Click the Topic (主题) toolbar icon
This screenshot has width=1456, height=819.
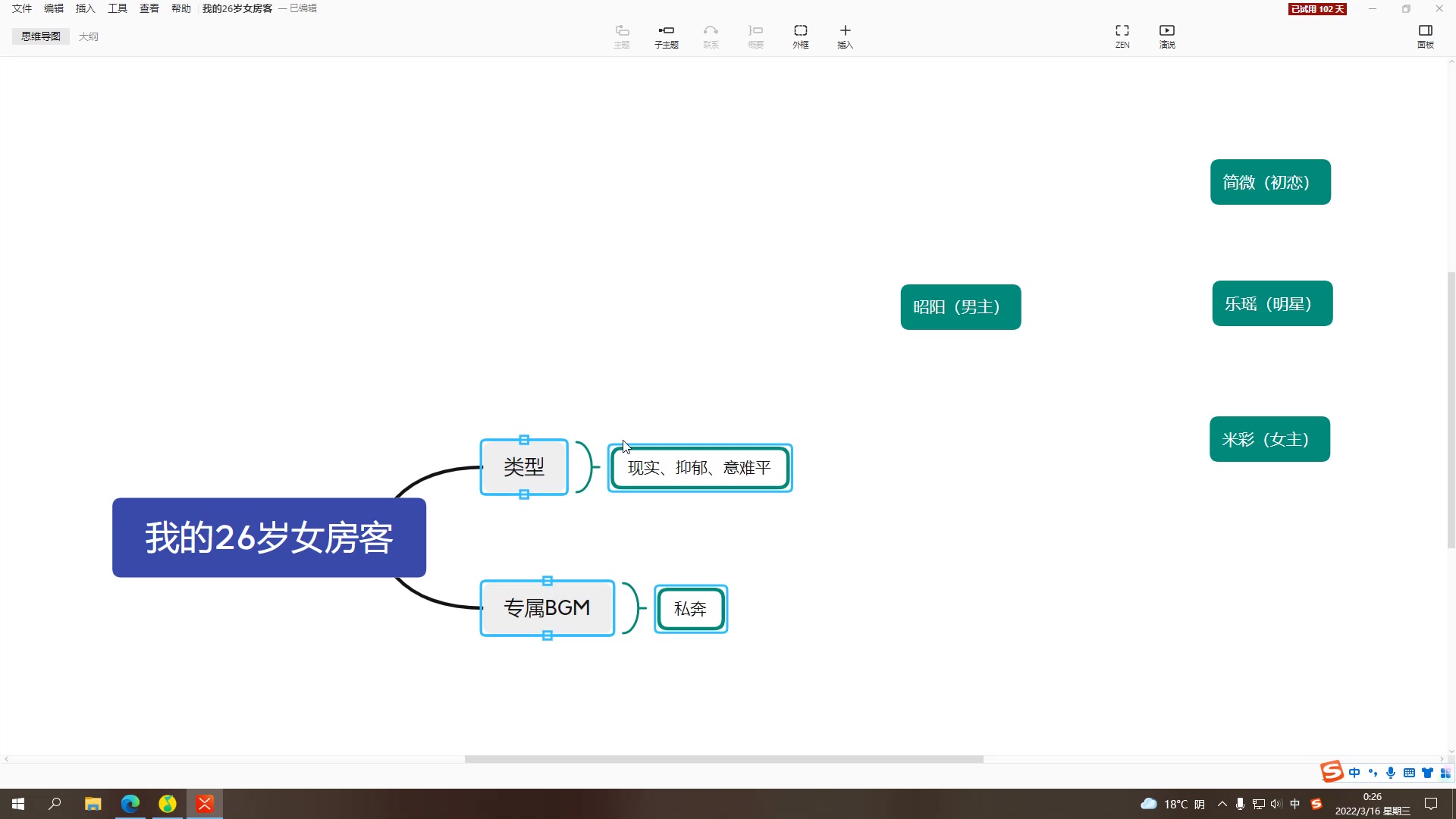622,36
